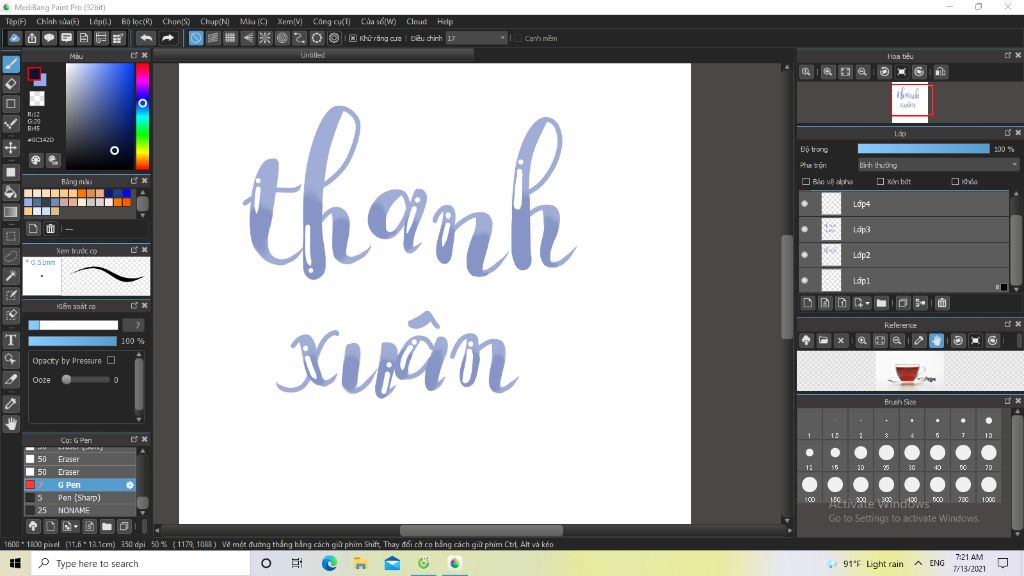Duplicate layer icon in Layer panel

[903, 303]
